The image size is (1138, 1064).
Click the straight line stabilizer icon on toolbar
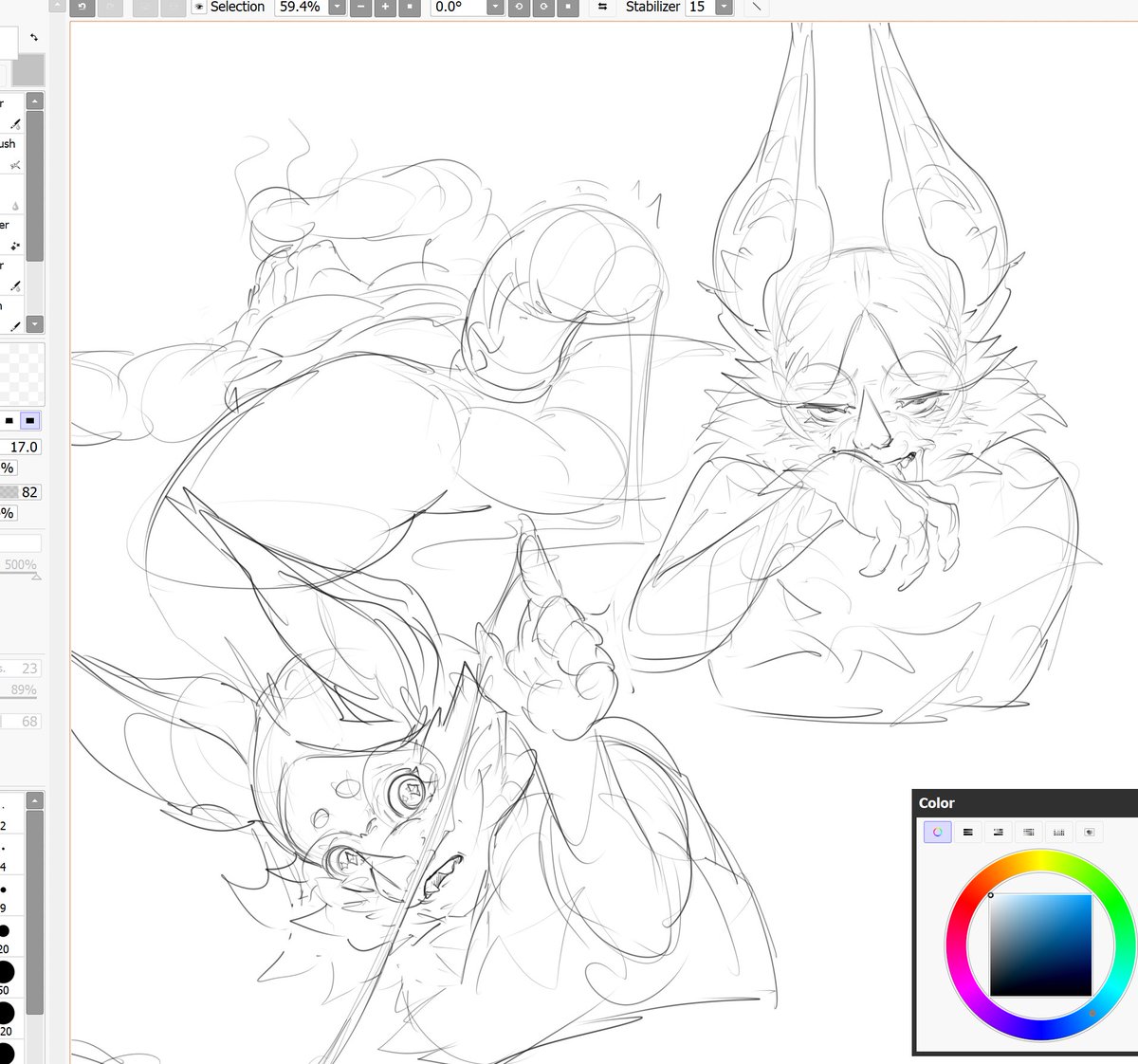point(755,8)
